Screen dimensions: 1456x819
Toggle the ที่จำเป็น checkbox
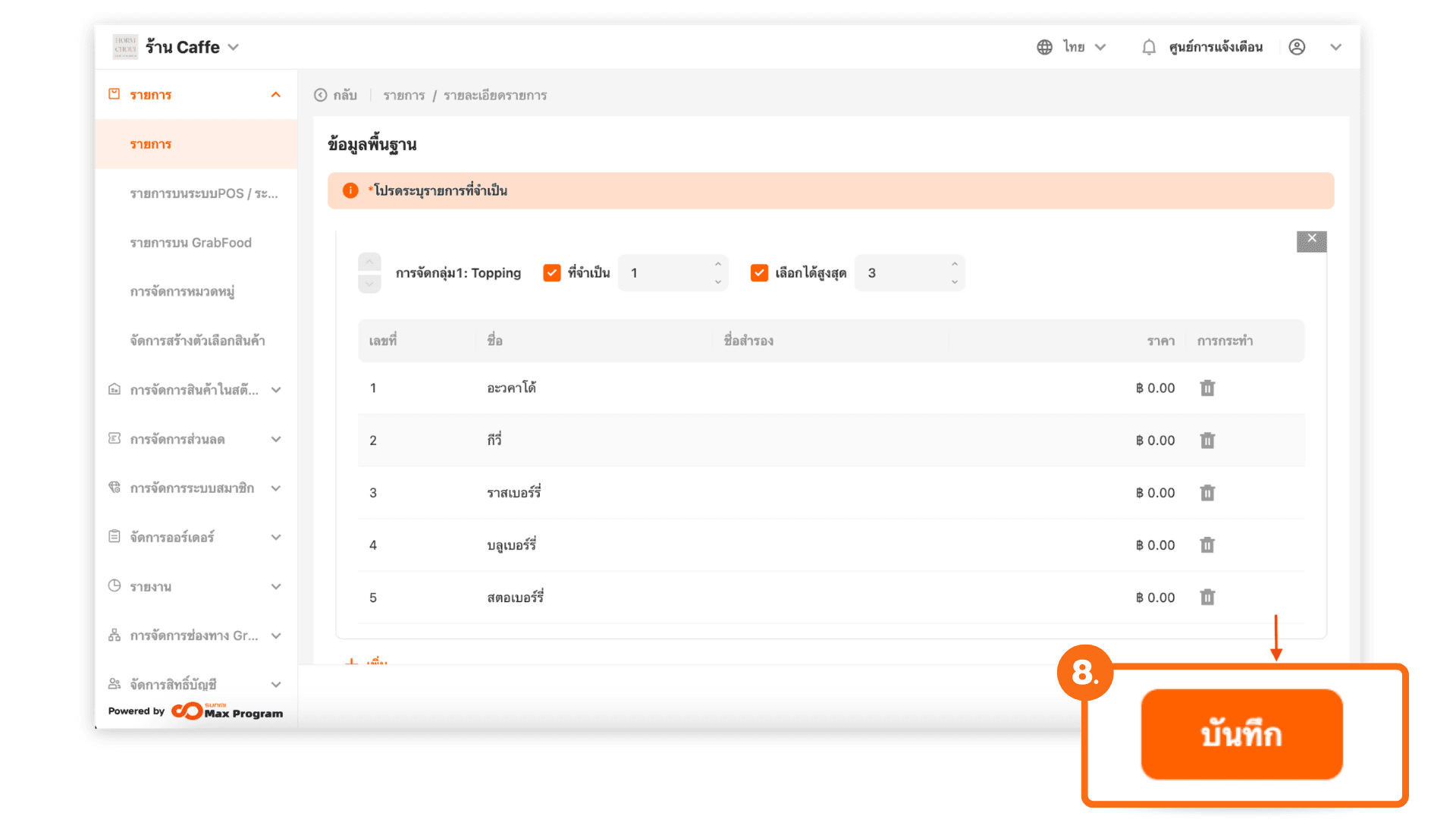tap(552, 273)
